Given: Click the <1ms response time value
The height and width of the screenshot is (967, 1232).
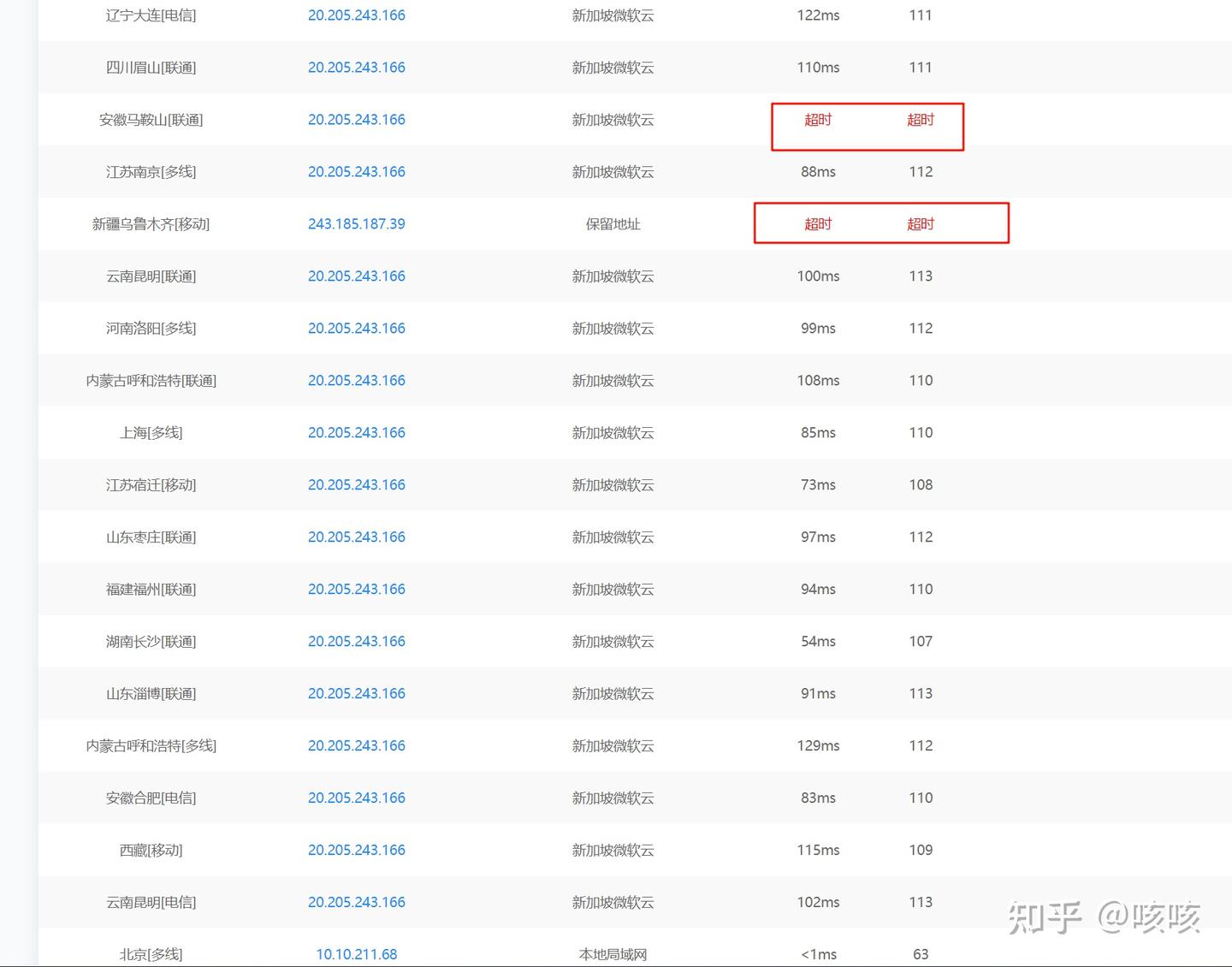Looking at the screenshot, I should (819, 955).
